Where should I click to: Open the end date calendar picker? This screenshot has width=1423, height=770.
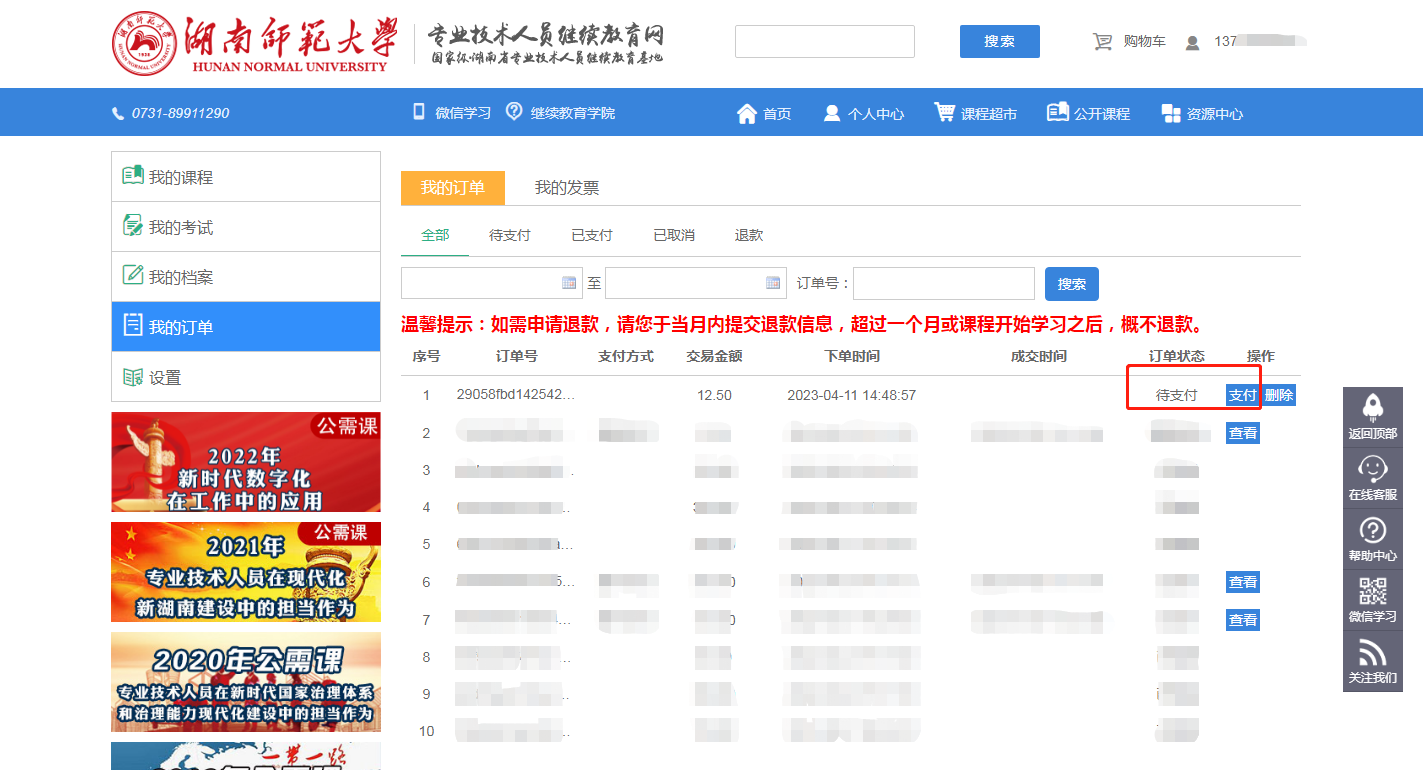(773, 283)
